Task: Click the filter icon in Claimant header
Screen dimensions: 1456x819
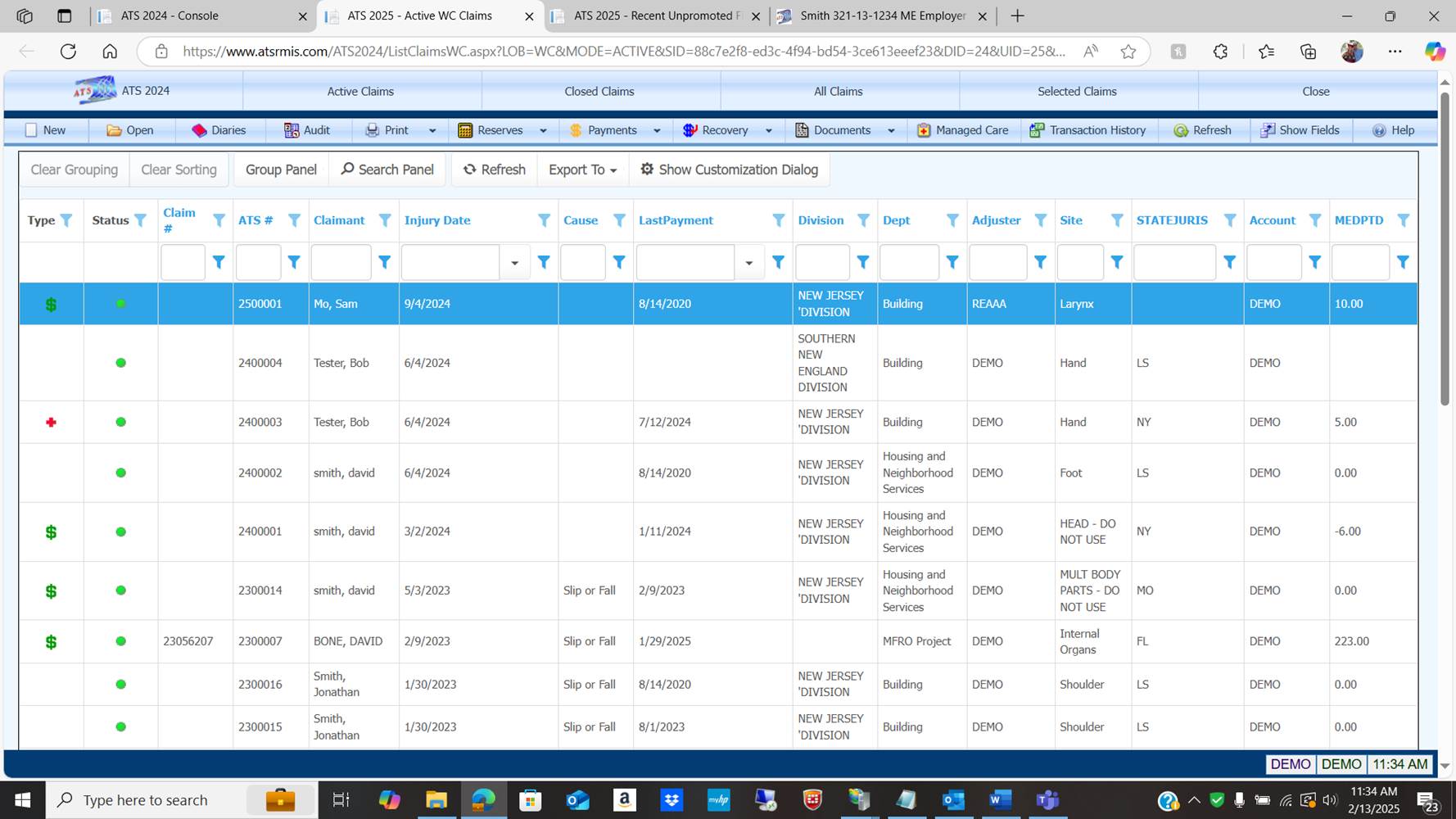Action: [385, 220]
